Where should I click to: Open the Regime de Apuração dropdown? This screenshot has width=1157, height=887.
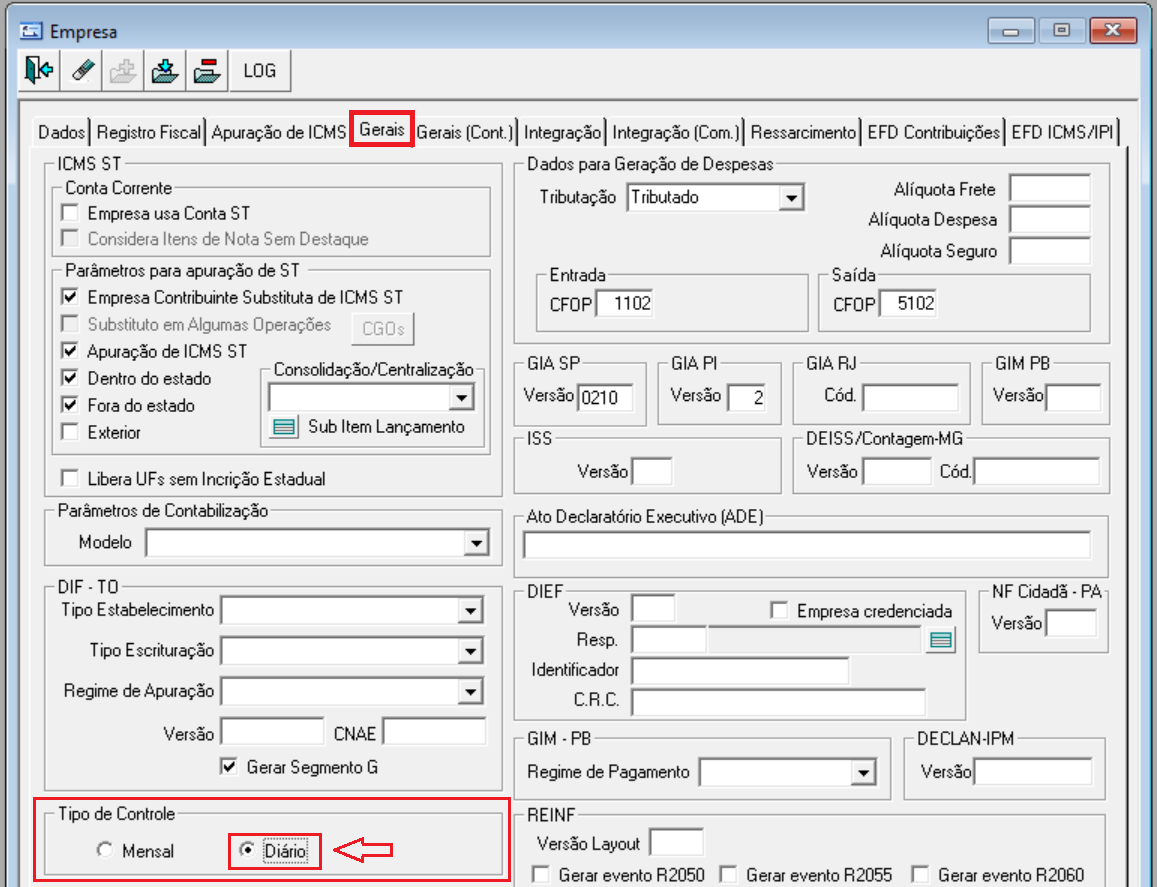coord(471,692)
